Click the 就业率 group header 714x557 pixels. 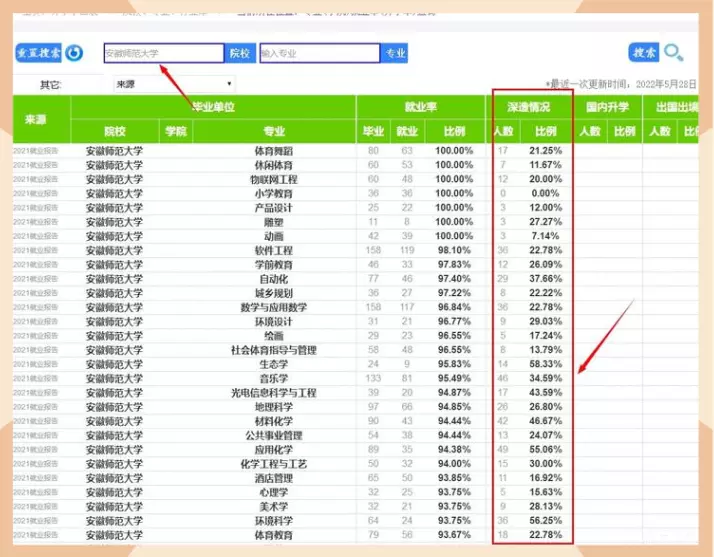(x=420, y=107)
